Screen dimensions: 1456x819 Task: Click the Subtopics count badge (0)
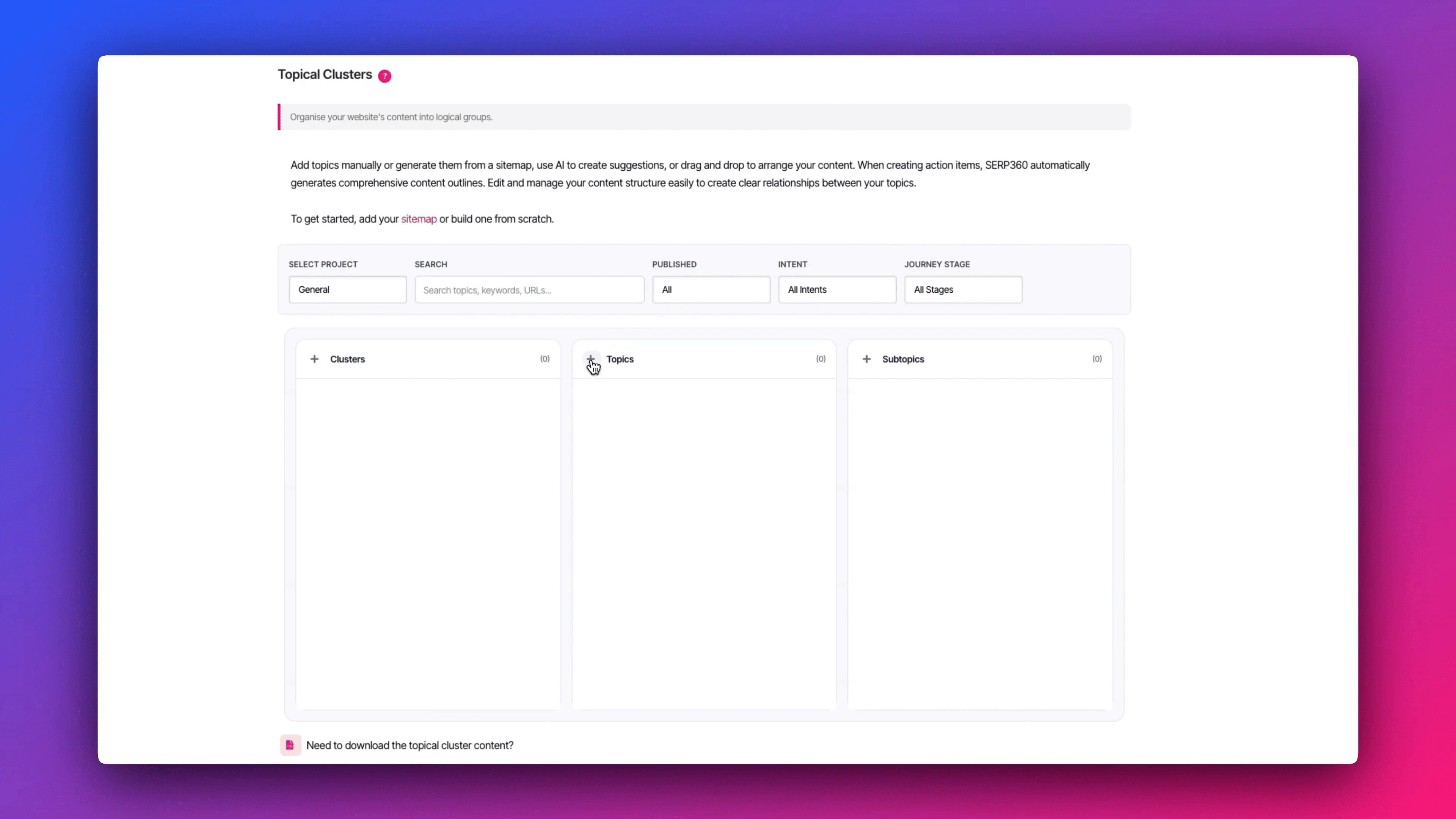point(1097,359)
